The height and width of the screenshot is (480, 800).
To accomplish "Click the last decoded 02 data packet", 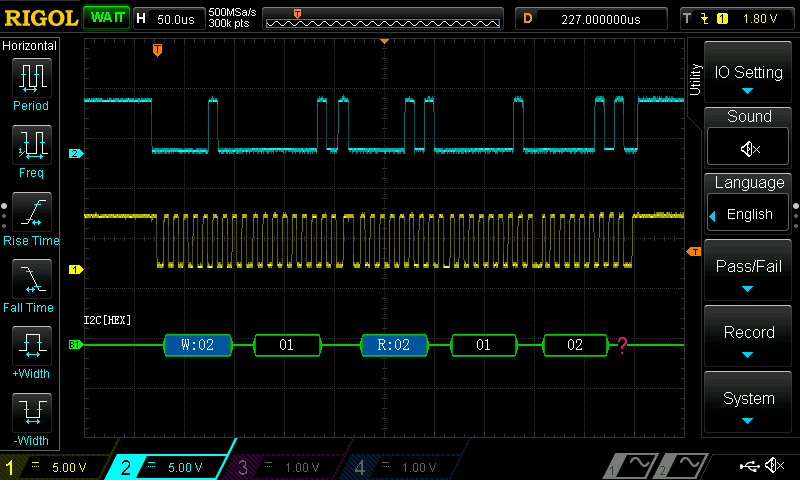I will 576,345.
